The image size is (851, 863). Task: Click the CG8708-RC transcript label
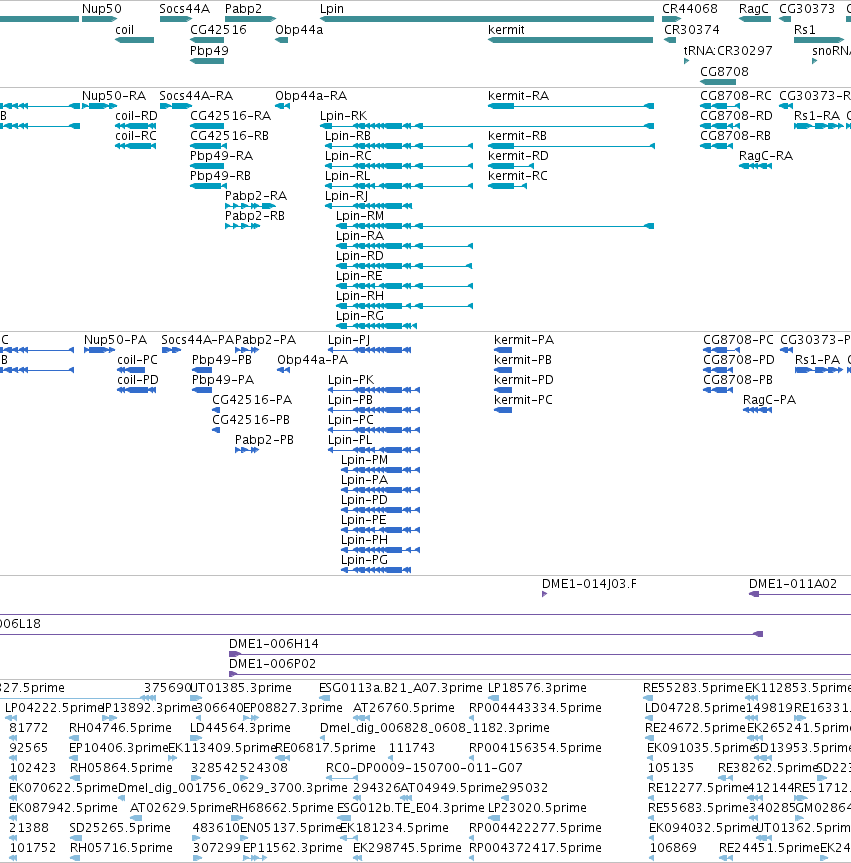pyautogui.click(x=736, y=96)
